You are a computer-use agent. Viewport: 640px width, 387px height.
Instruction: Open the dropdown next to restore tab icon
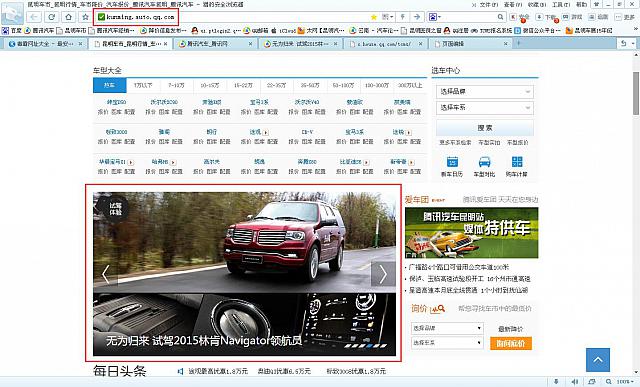point(633,43)
